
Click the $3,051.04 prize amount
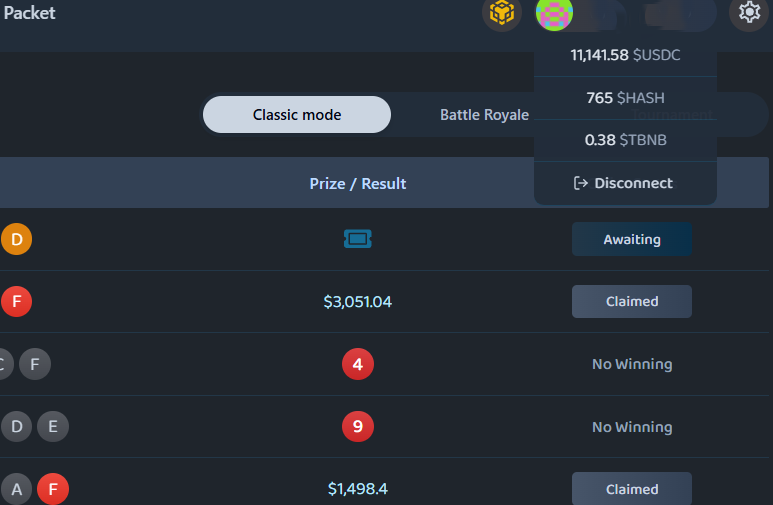coord(357,301)
